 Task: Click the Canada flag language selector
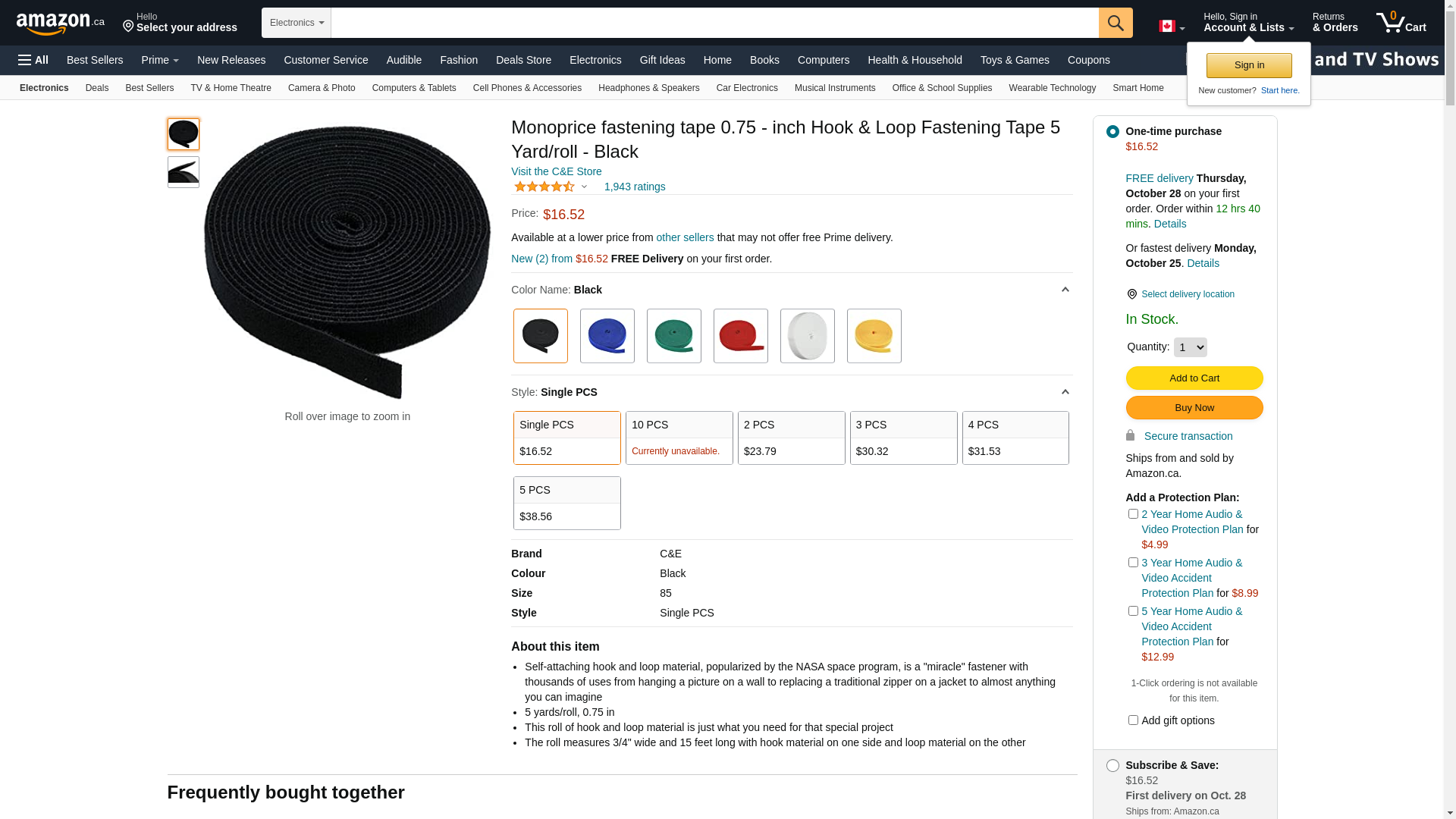click(1171, 27)
